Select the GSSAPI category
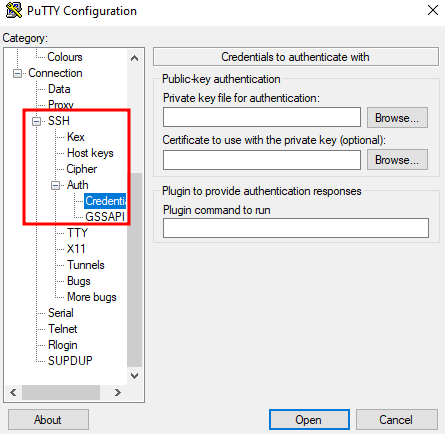Viewport: 445px width, 434px height. pyautogui.click(x=105, y=217)
